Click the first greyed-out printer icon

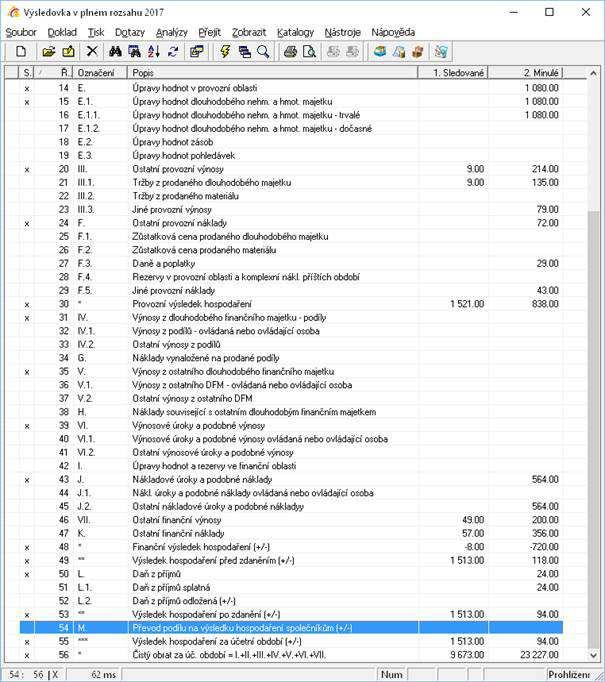click(333, 52)
